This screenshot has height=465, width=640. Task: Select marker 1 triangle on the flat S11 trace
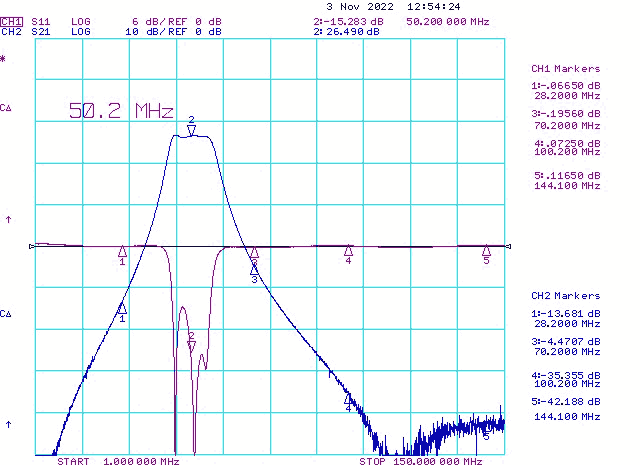(x=122, y=251)
